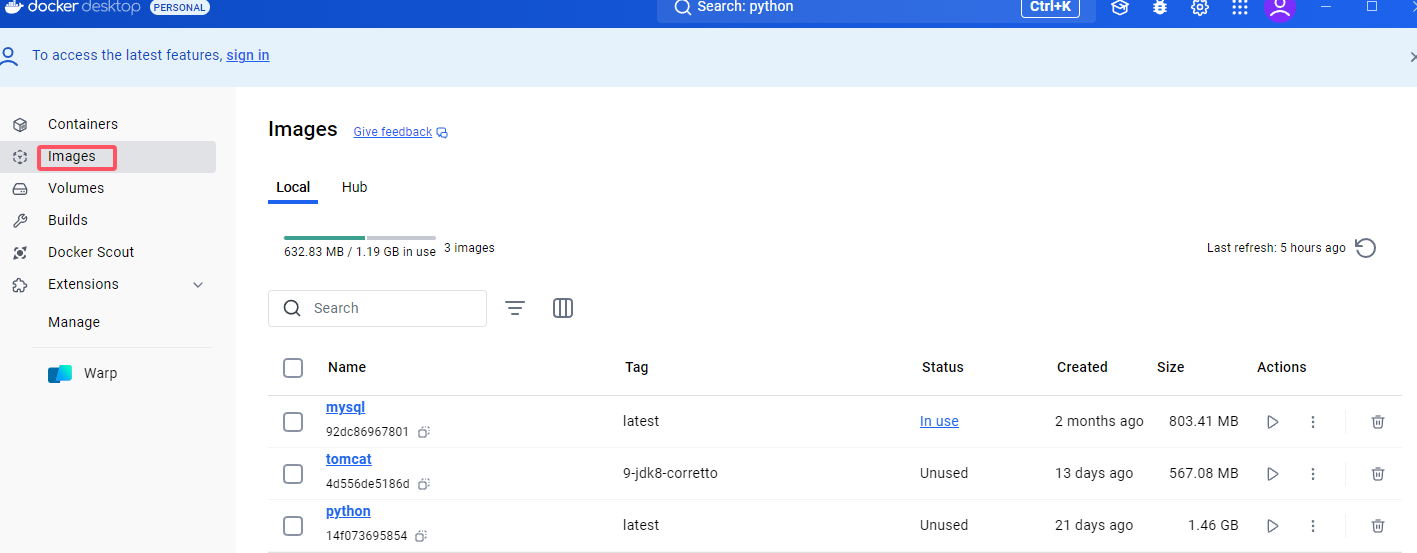This screenshot has width=1417, height=553.
Task: Open the Learning Center graduation cap icon
Action: [x=1120, y=8]
